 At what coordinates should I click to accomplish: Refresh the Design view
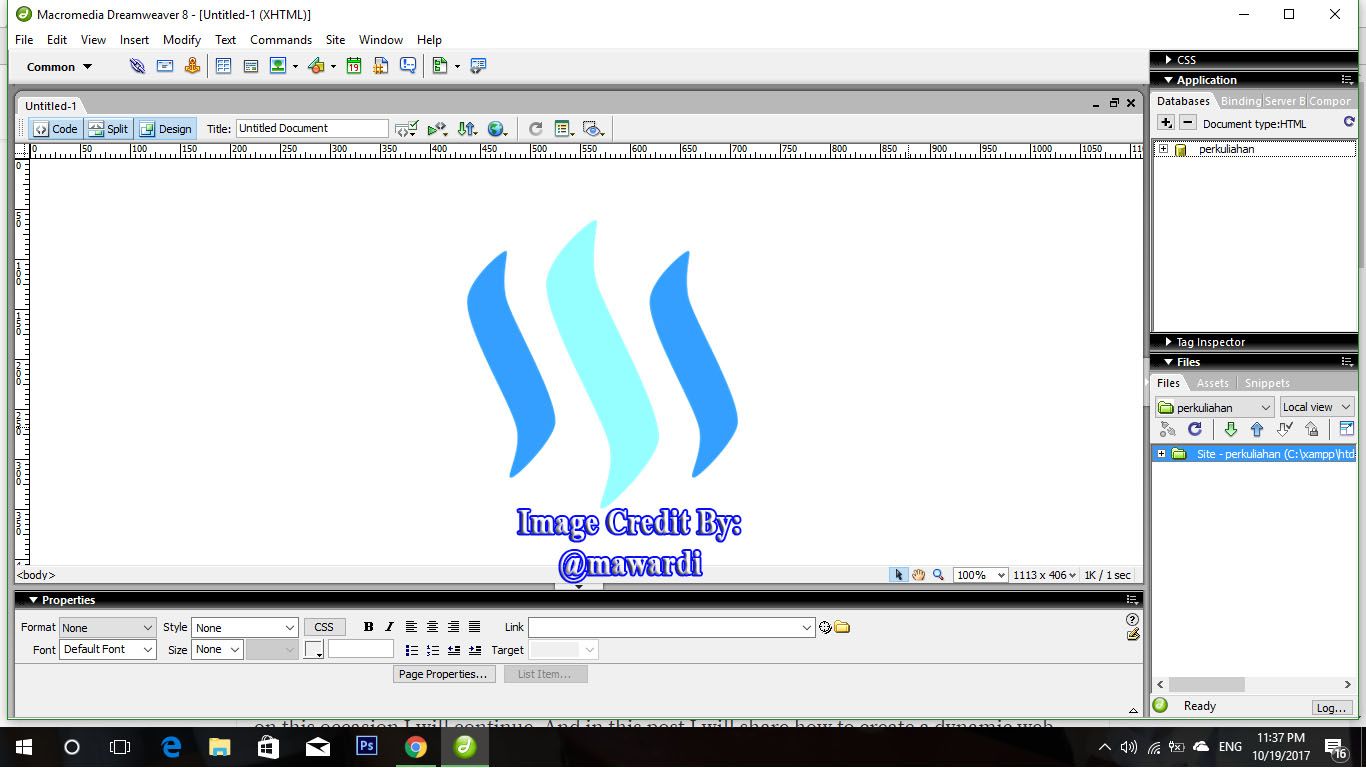point(535,129)
